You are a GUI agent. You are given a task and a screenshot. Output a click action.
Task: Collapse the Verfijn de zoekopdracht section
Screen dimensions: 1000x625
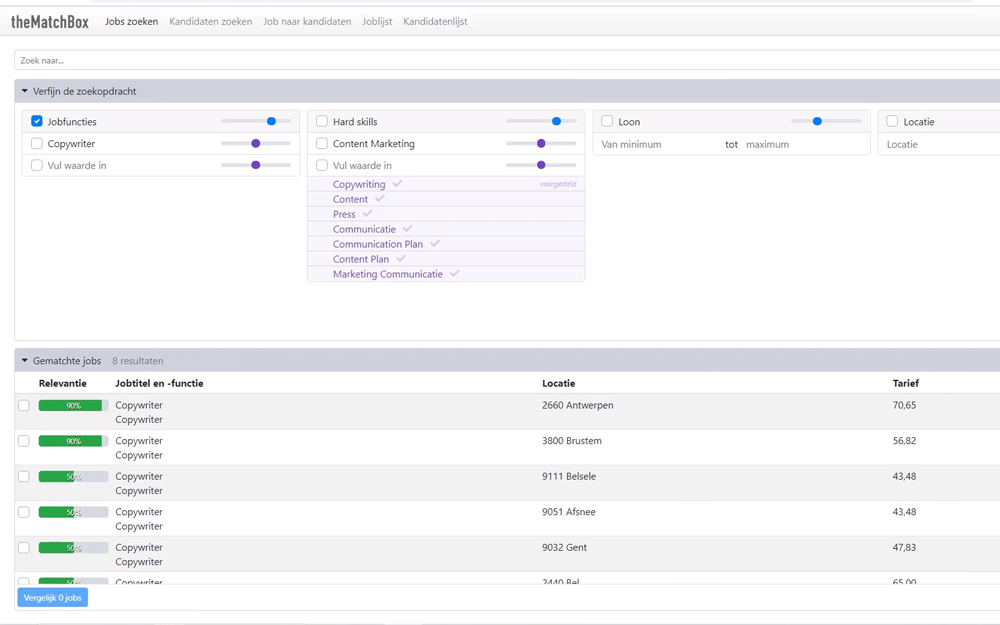tap(24, 89)
